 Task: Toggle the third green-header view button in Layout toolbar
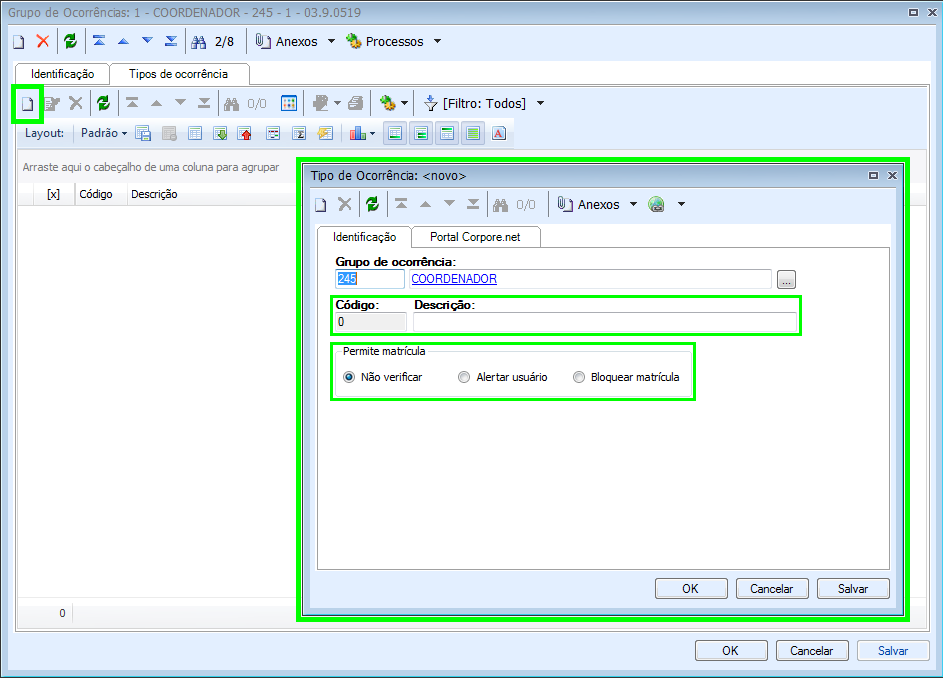pos(447,134)
